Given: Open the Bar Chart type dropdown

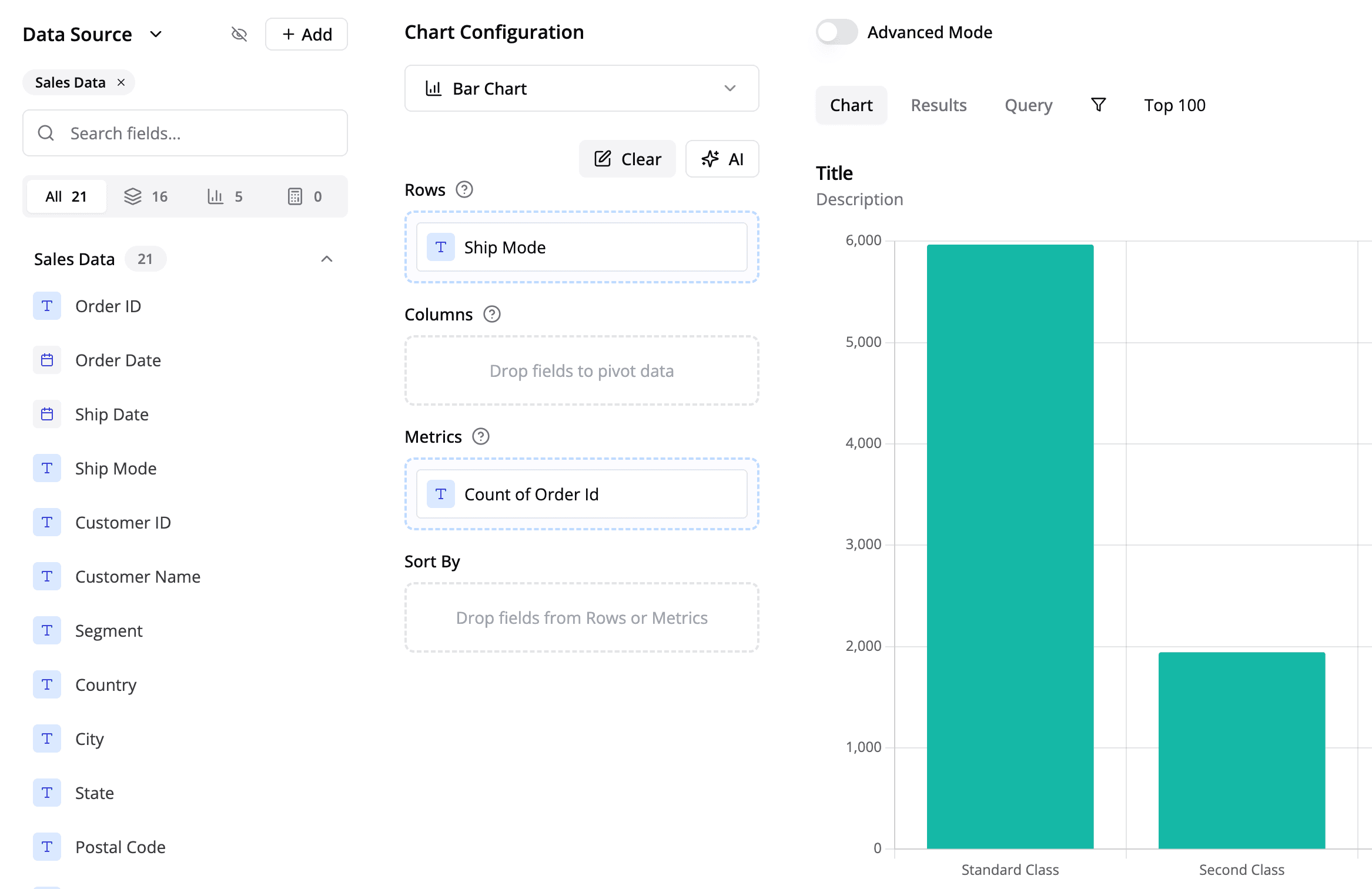Looking at the screenshot, I should 581,89.
